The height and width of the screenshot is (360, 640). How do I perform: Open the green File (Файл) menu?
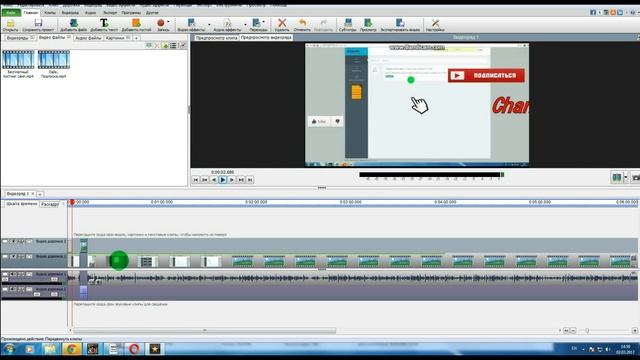point(11,13)
